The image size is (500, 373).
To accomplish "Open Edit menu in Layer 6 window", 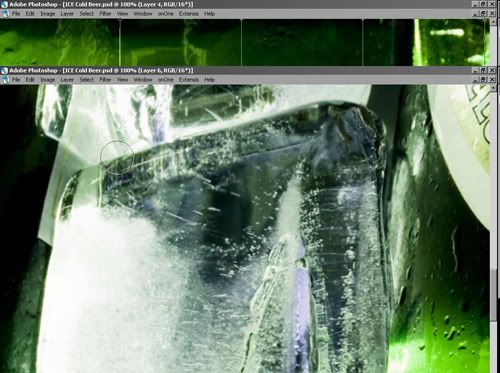I will tap(30, 80).
